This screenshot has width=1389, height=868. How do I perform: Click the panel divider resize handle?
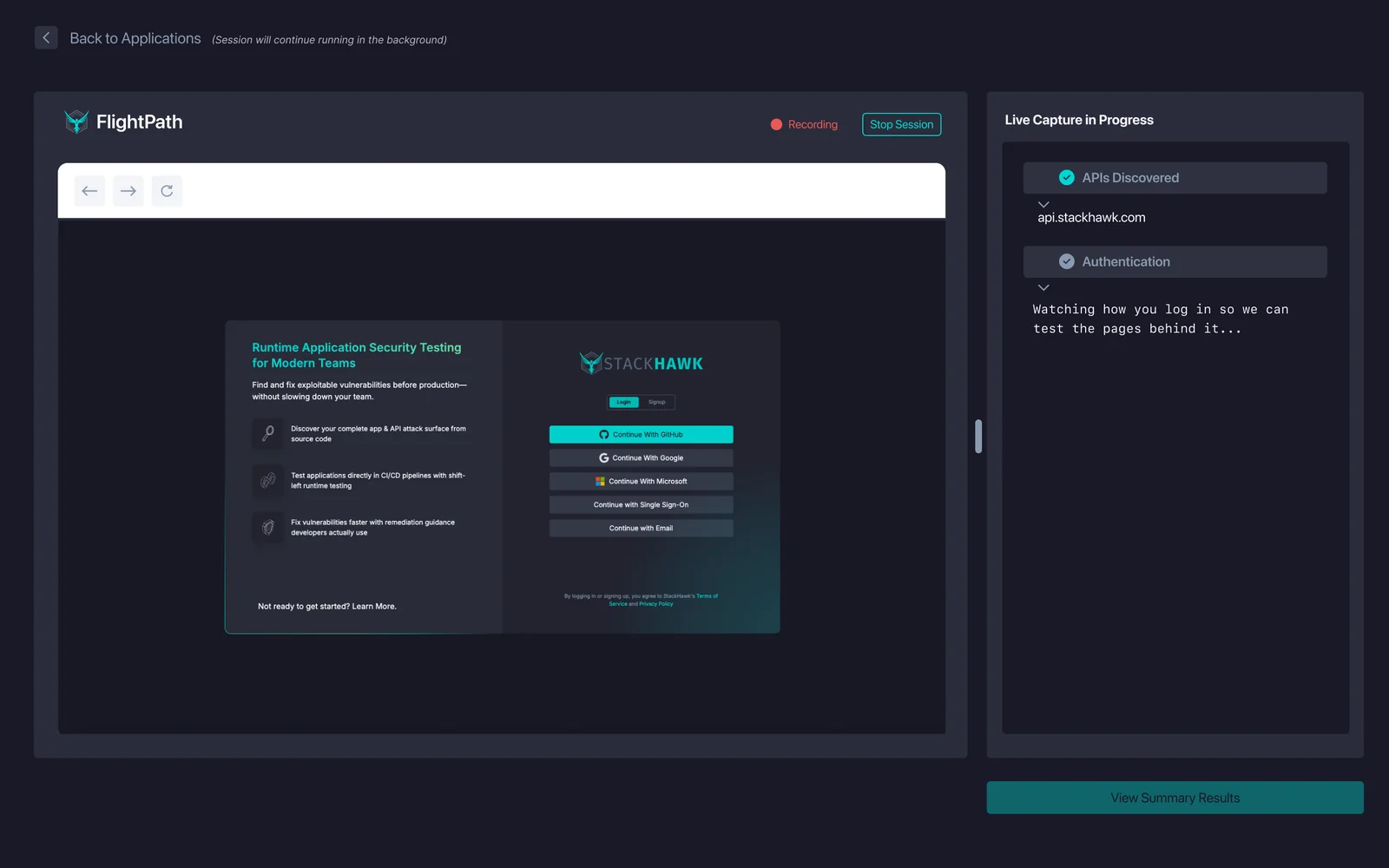coord(978,437)
